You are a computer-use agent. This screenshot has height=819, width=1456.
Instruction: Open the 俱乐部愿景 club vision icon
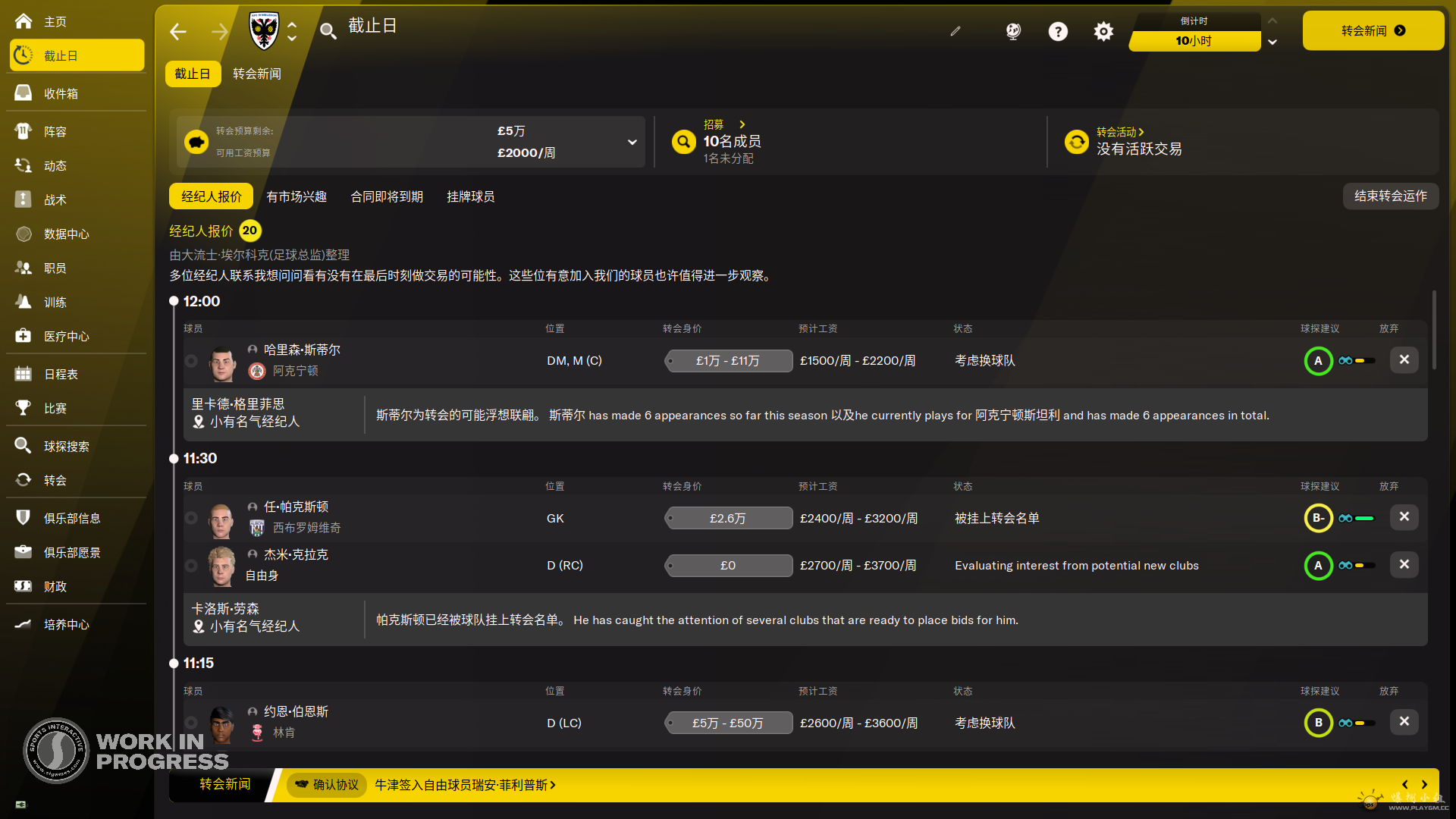coord(24,552)
